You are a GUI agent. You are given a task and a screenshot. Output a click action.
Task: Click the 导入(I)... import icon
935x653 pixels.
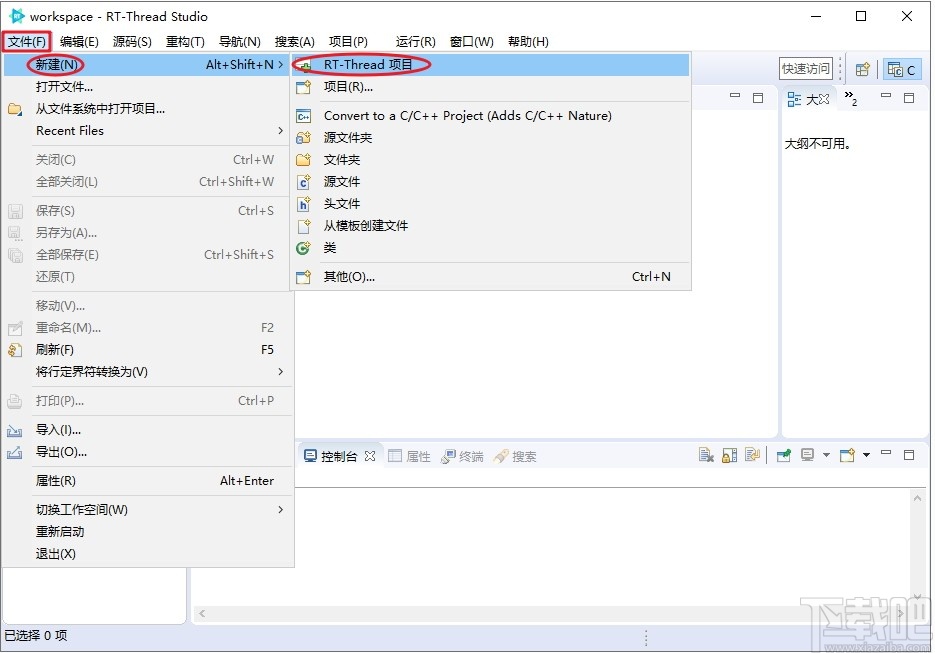point(15,430)
